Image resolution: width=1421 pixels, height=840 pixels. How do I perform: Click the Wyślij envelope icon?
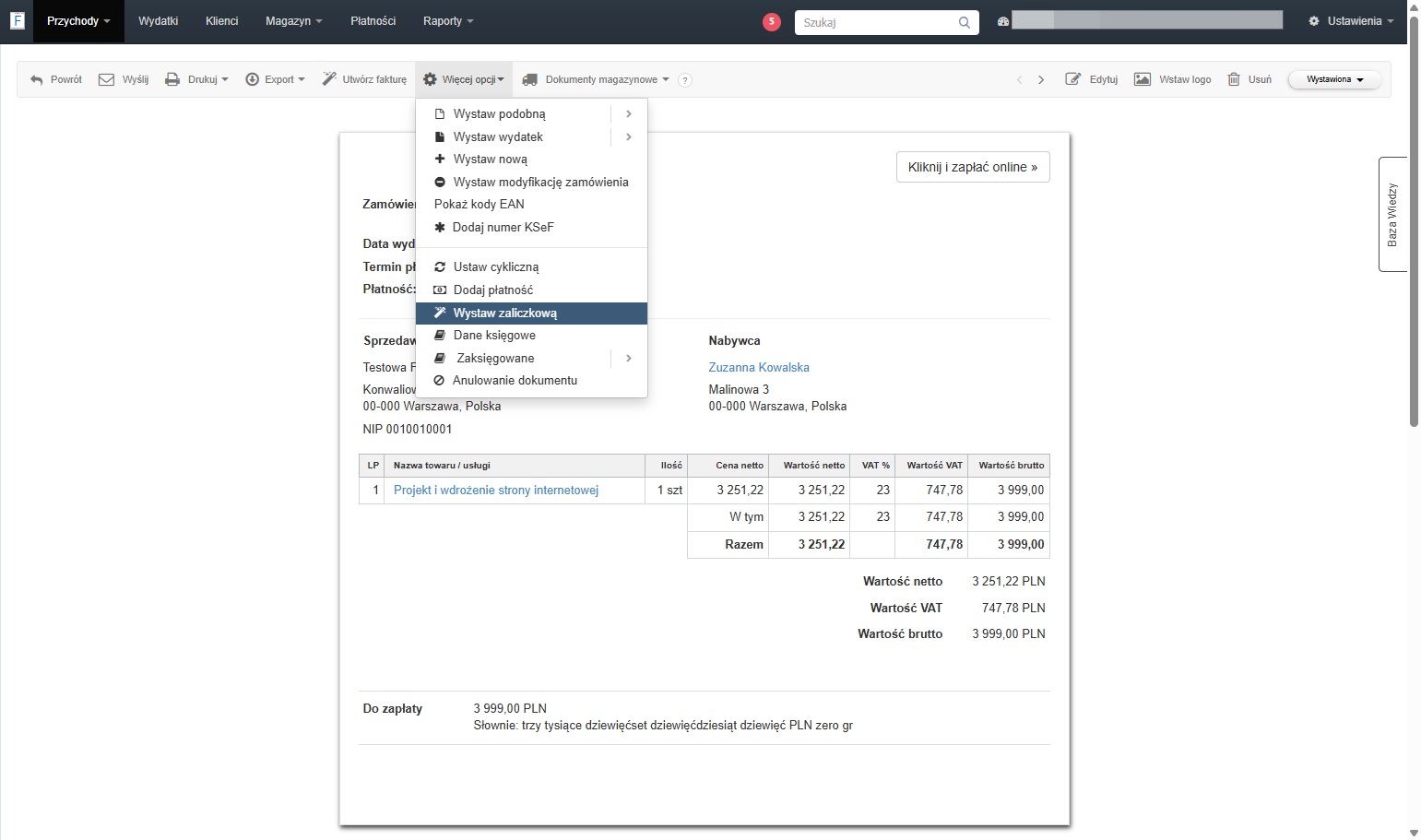(107, 79)
